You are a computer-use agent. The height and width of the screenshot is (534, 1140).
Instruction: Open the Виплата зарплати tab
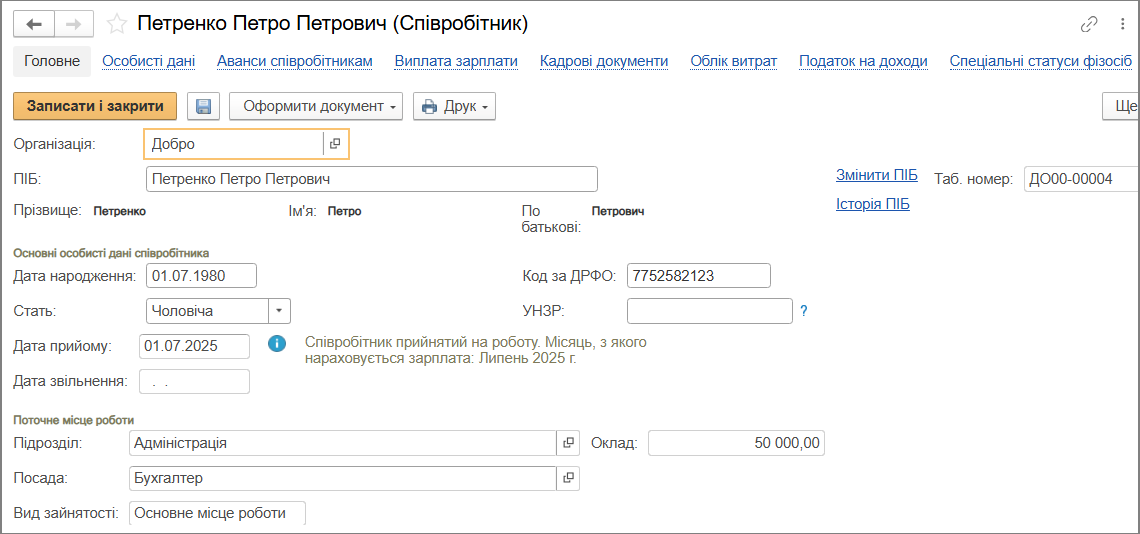pos(457,61)
